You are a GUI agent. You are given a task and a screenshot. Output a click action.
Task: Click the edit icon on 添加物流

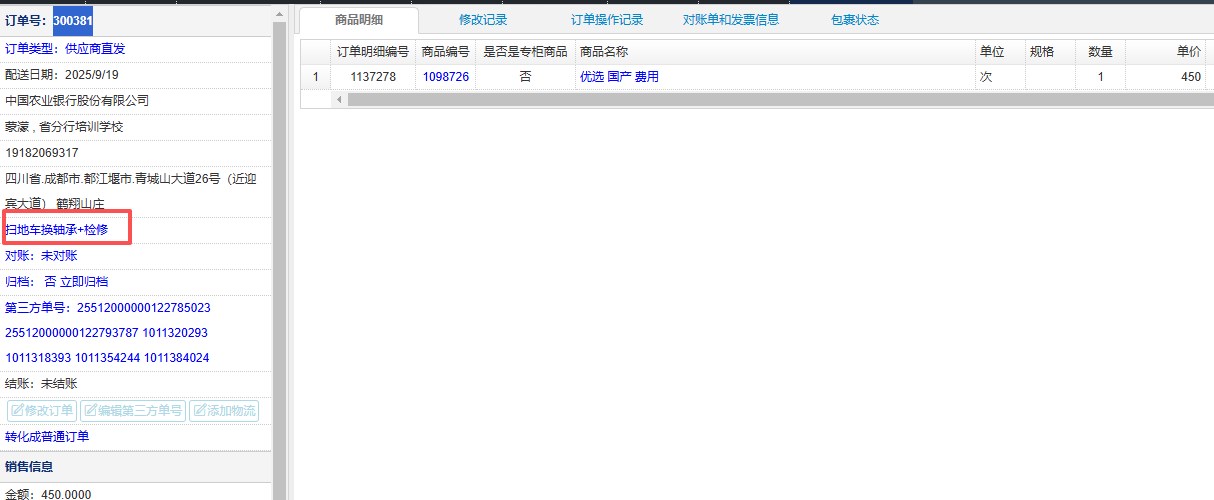pyautogui.click(x=198, y=411)
